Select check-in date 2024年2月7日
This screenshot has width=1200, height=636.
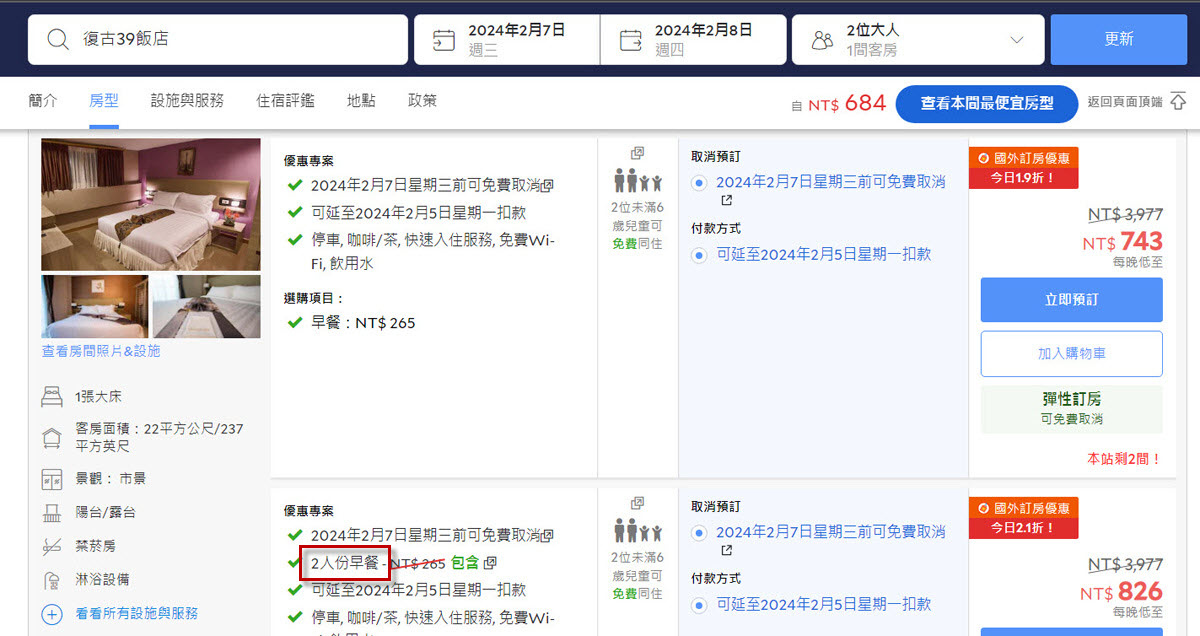click(507, 39)
